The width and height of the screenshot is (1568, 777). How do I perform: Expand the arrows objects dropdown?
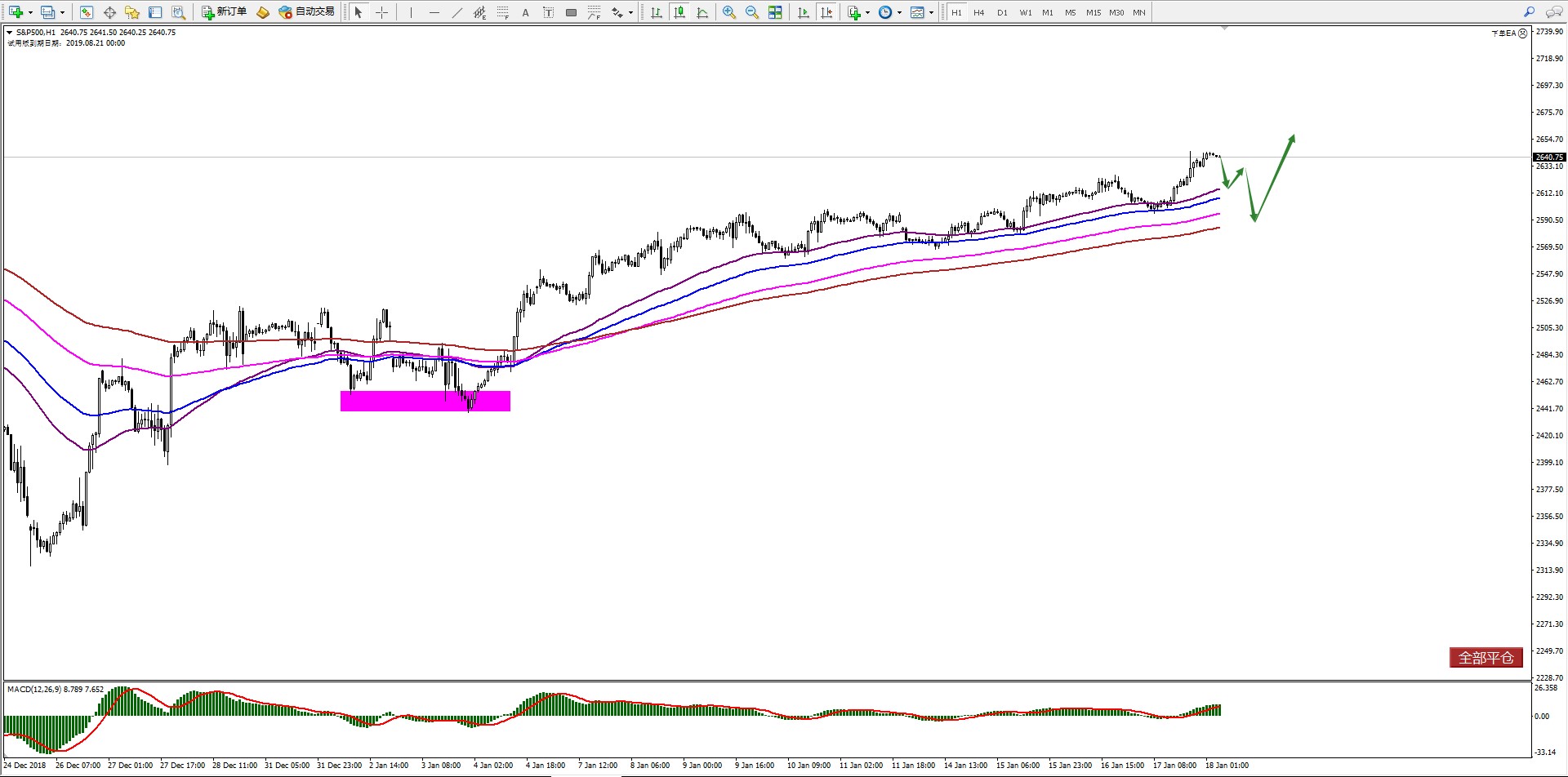coord(630,12)
